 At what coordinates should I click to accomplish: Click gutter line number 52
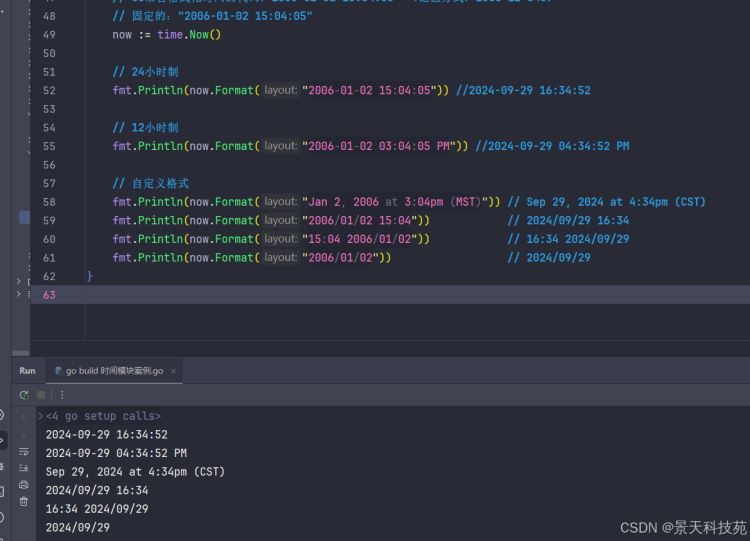(x=49, y=90)
